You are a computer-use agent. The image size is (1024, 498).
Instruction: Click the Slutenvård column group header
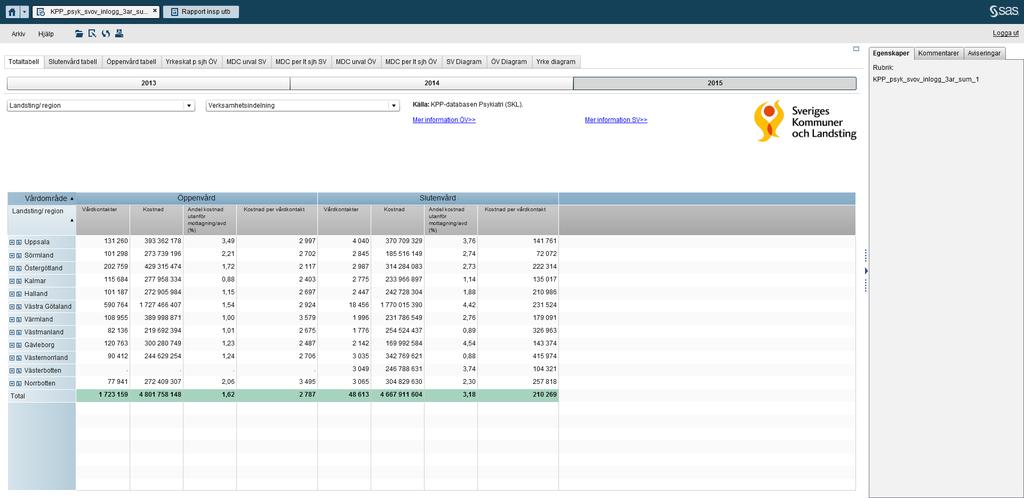click(438, 198)
